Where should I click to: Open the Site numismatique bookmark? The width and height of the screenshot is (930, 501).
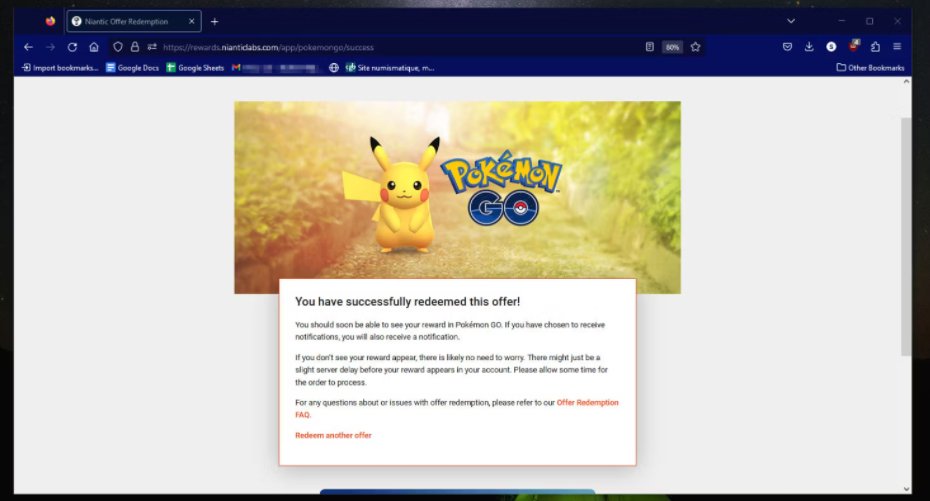click(390, 68)
